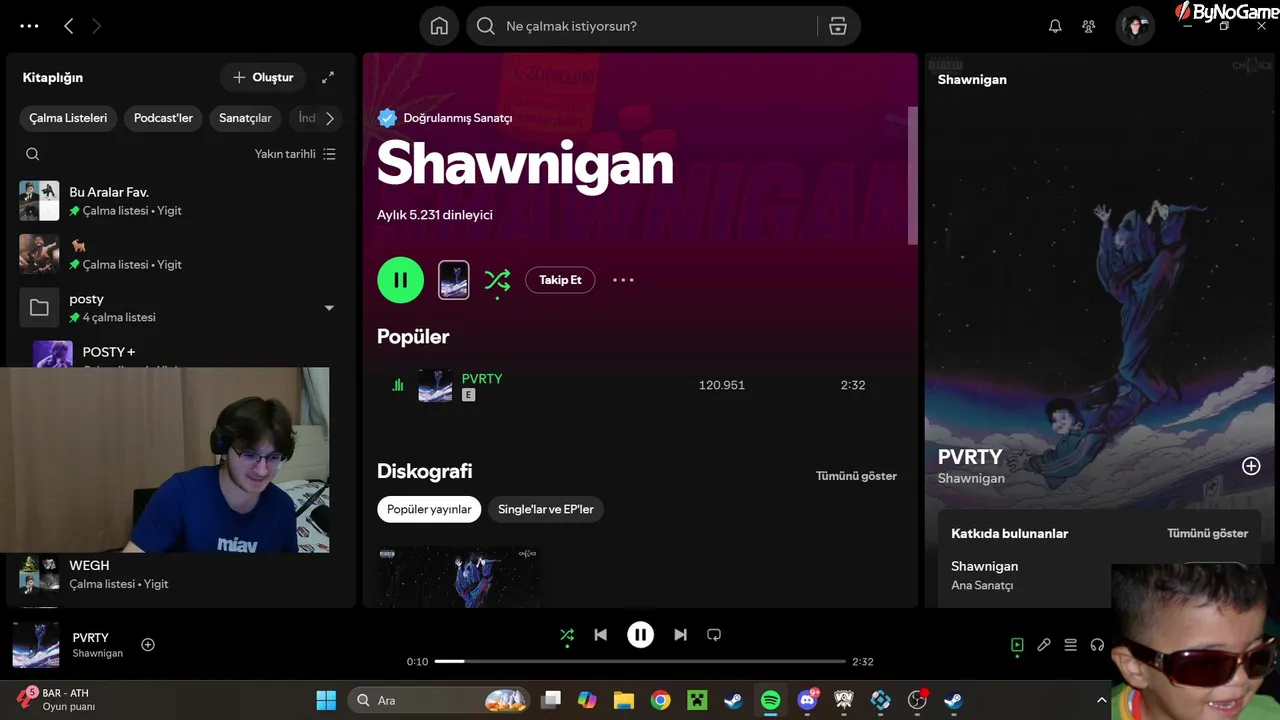
Task: Seek within the song progress bar
Action: 640,661
